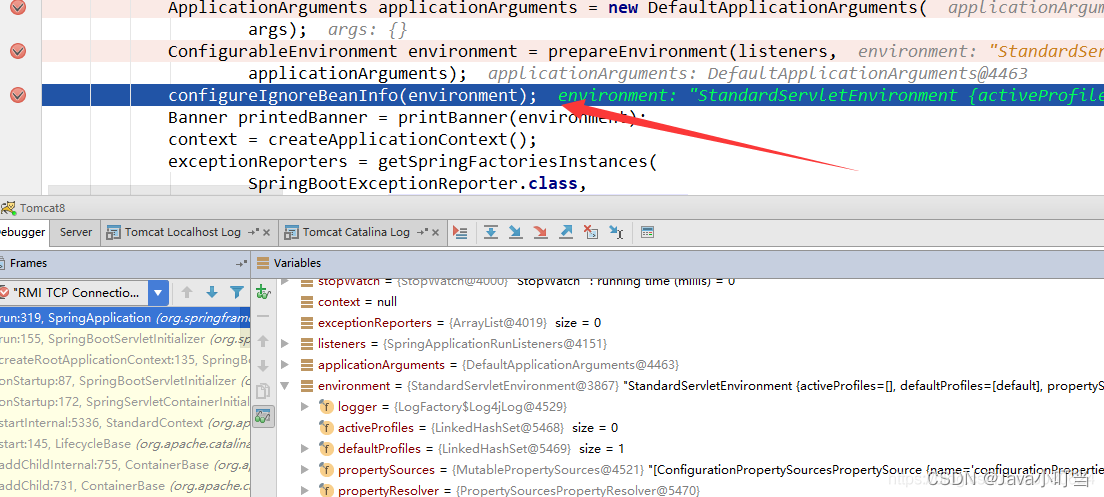This screenshot has width=1104, height=497.
Task: Expand the applicationArguments variable node
Action: click(x=285, y=365)
